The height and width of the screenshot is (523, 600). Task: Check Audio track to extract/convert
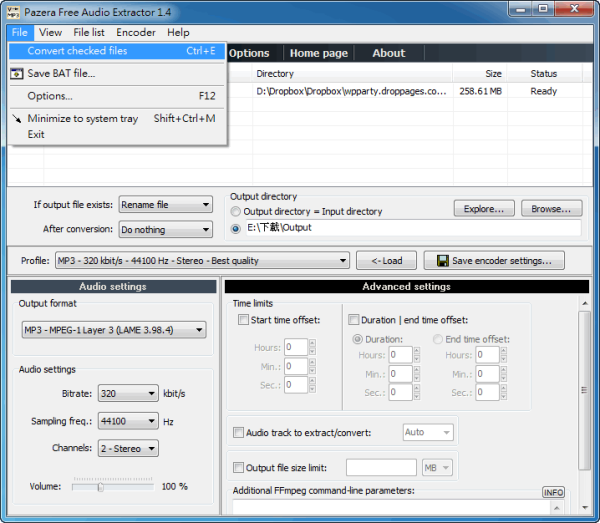(x=238, y=433)
